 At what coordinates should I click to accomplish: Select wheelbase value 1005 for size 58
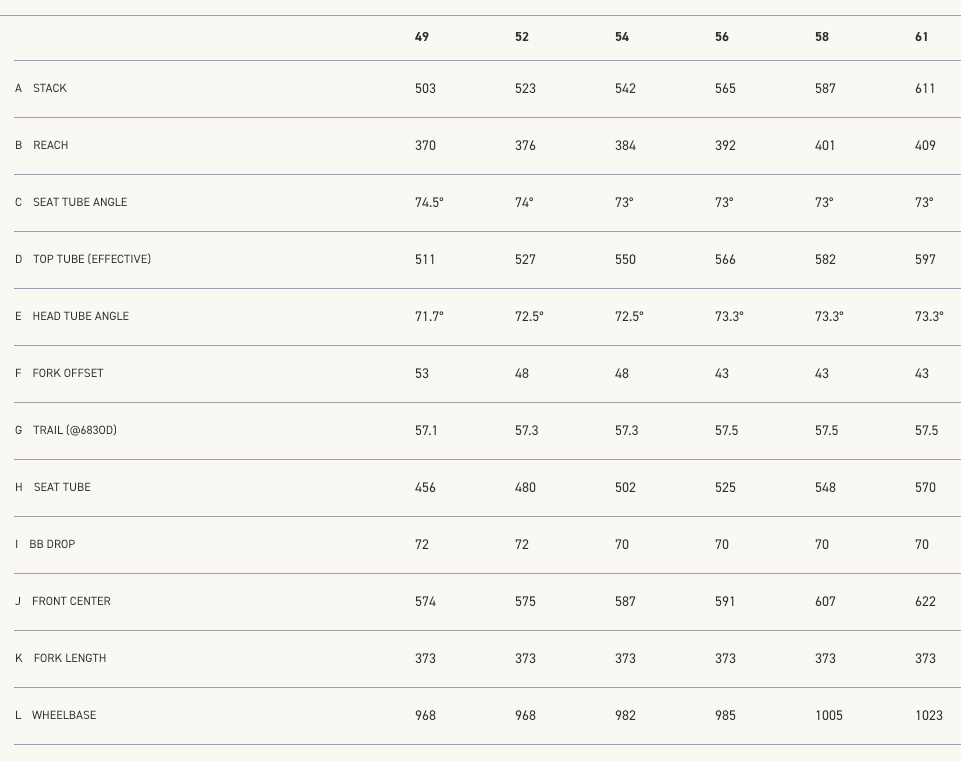(829, 716)
